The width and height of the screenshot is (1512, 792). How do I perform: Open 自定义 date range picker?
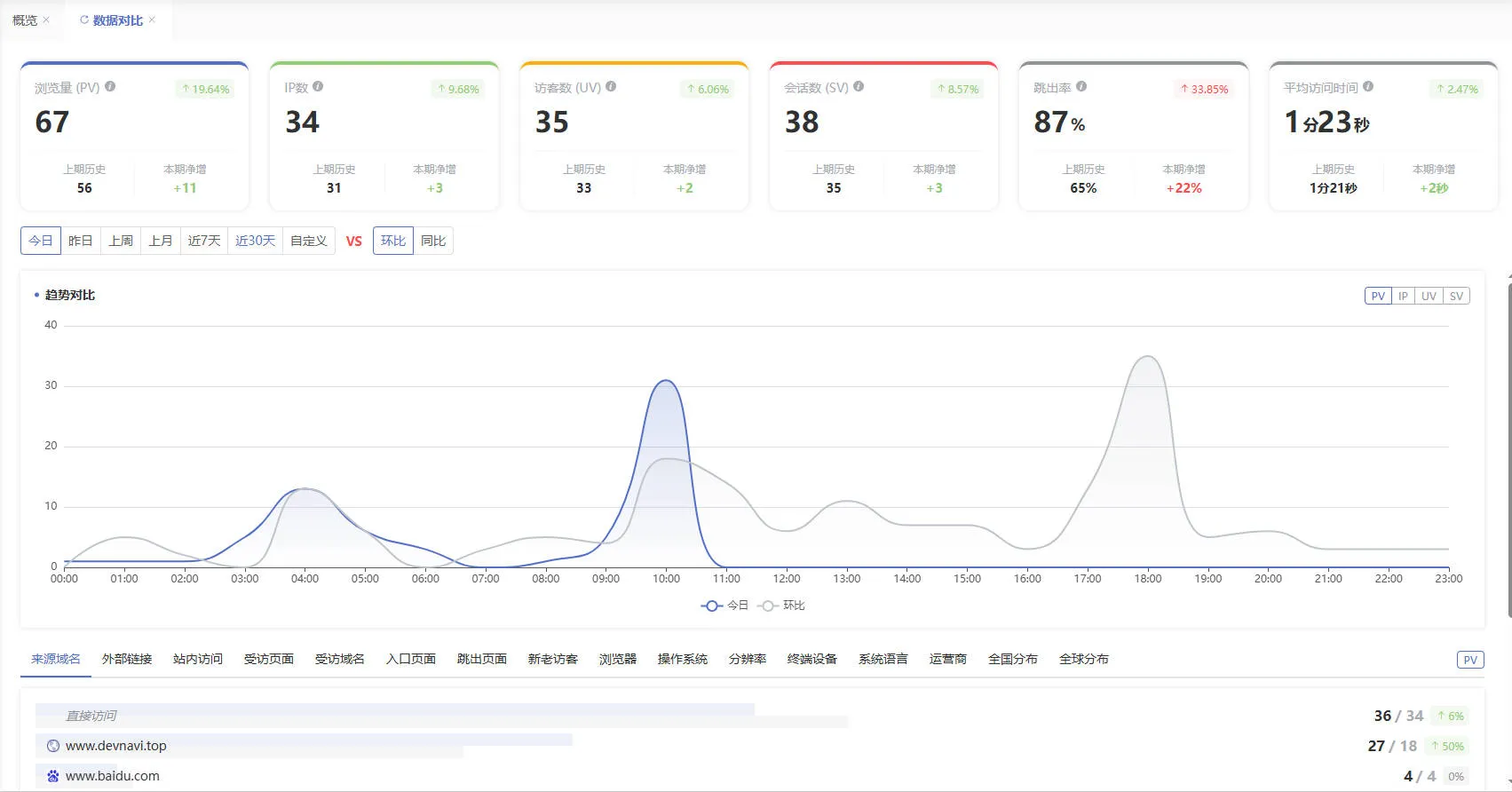(x=309, y=241)
